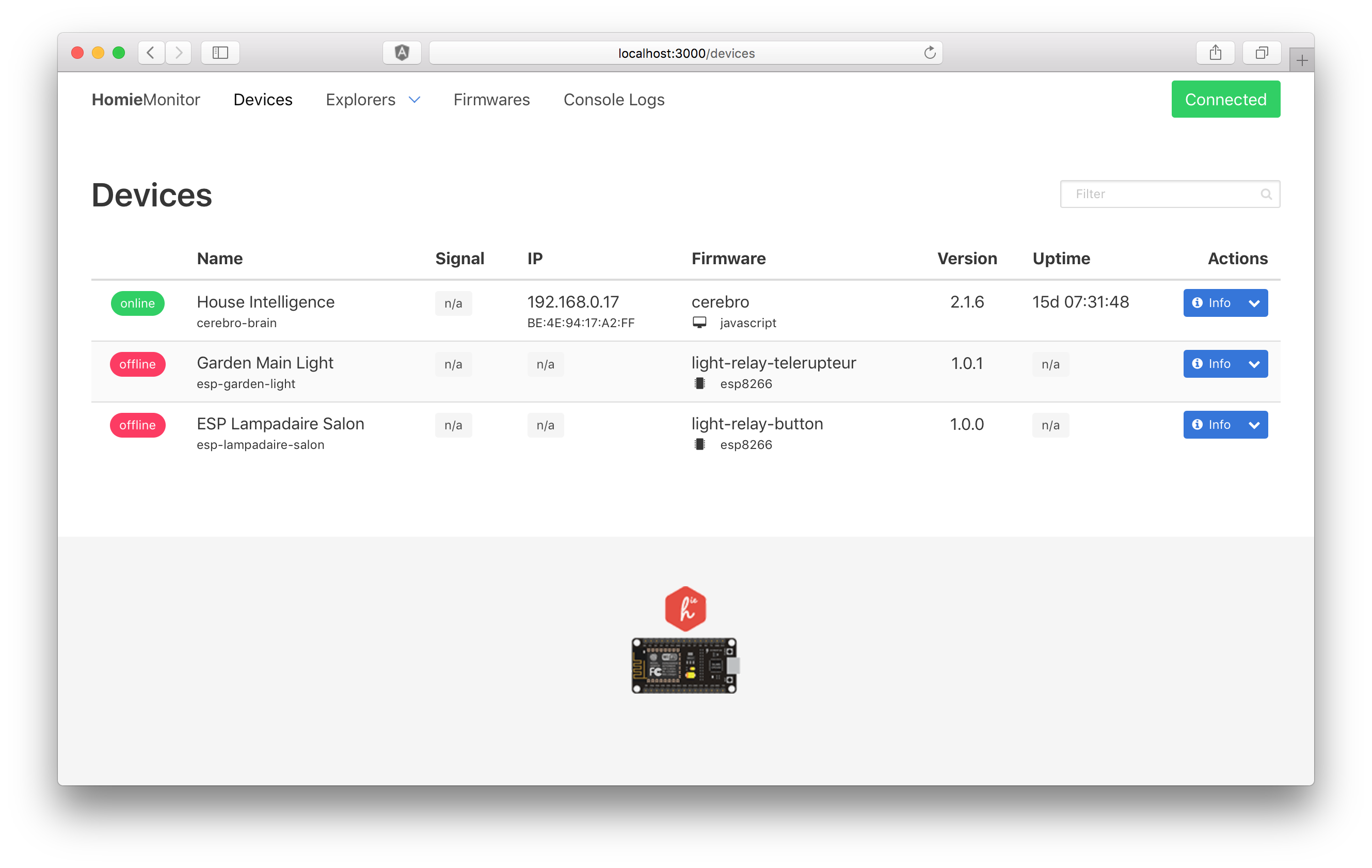Screen dimensions: 1372x868
Task: Click the browser back arrow icon
Action: point(151,53)
